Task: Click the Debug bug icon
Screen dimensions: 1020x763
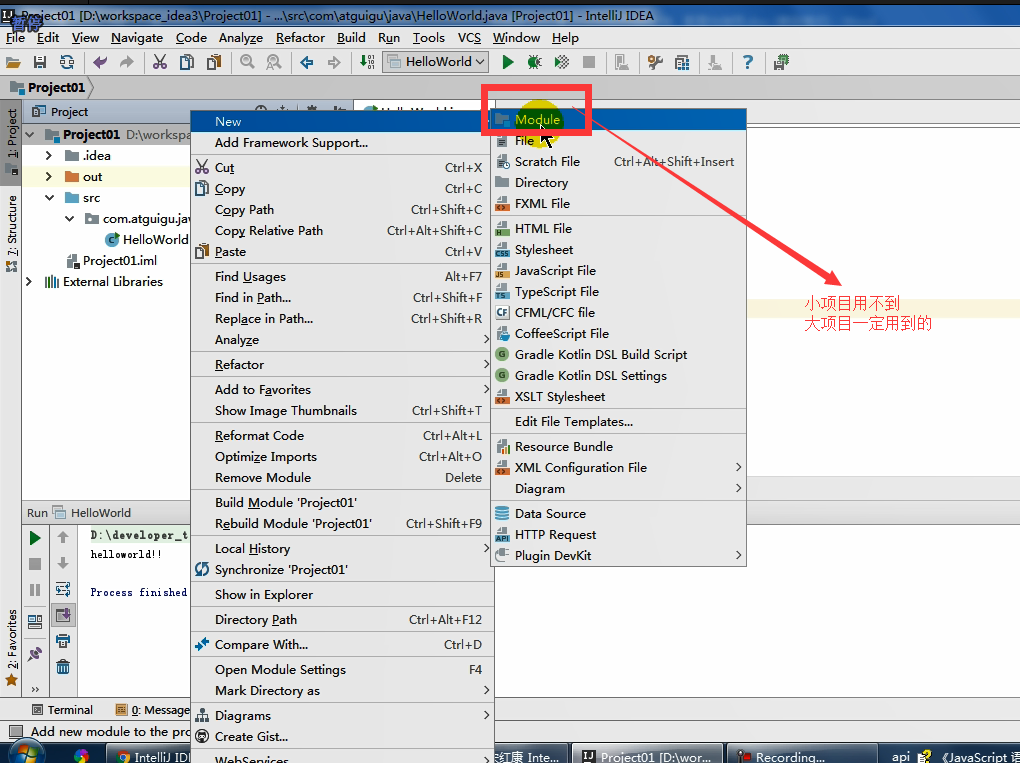Action: [534, 62]
